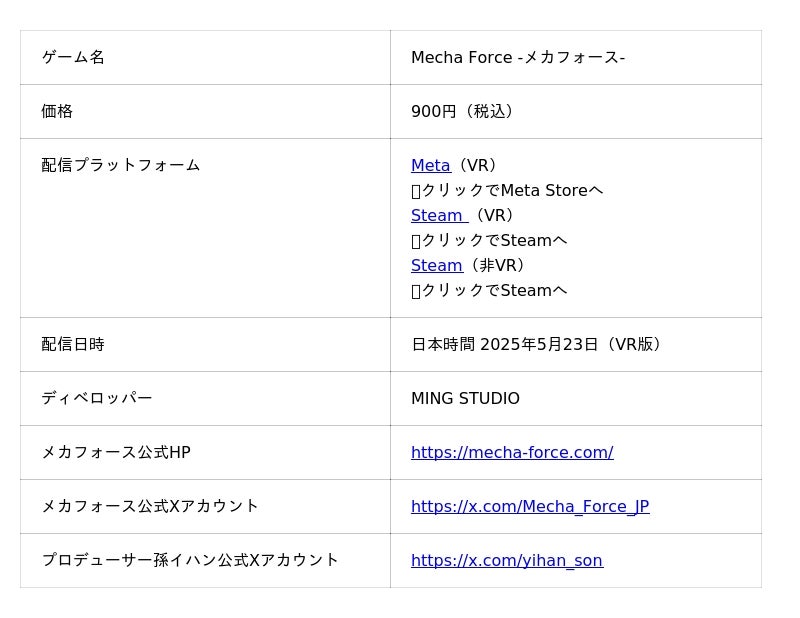Viewport: 800px width, 618px height.
Task: Open the Mecha_Force_JP X account link
Action: pos(530,507)
